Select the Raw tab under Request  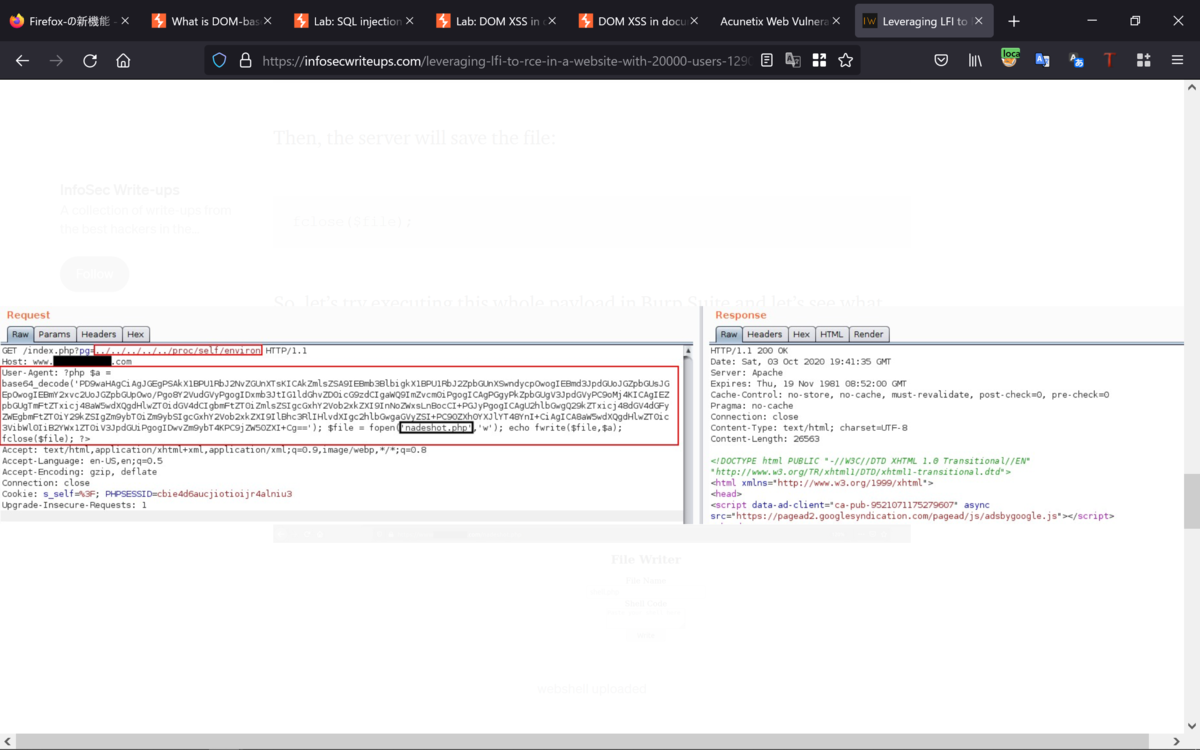(x=20, y=334)
